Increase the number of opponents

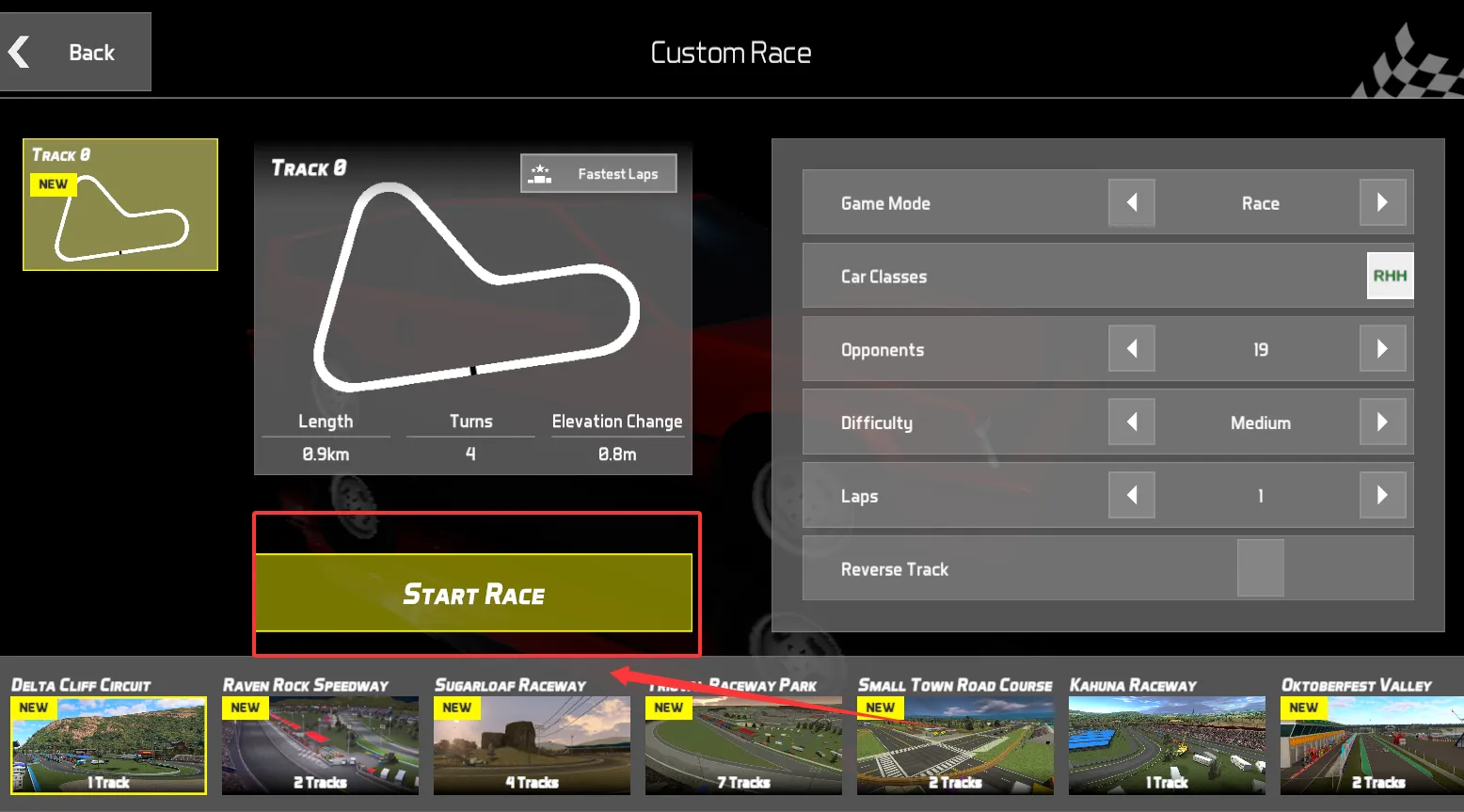coord(1382,349)
